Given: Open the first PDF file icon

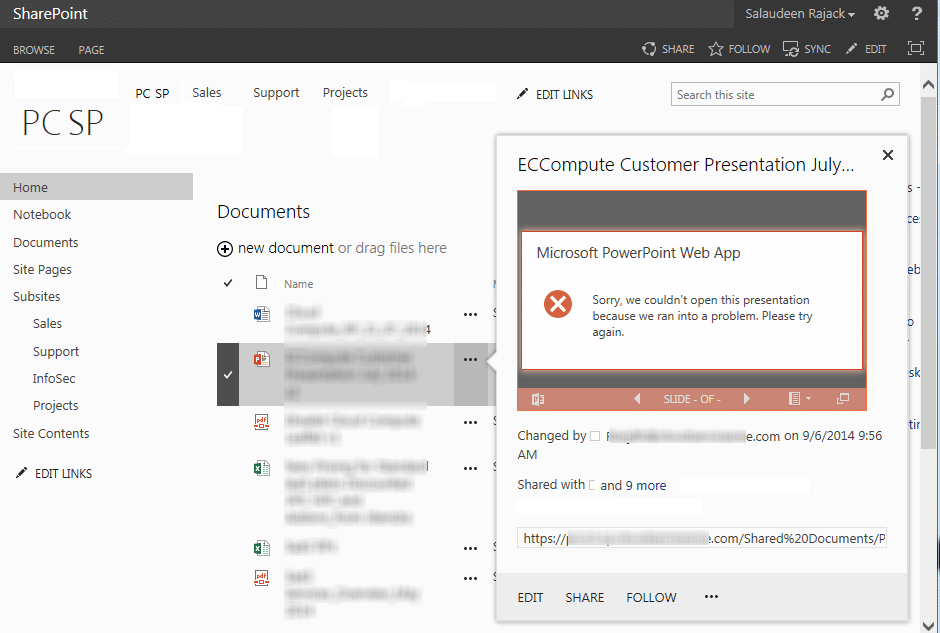Looking at the screenshot, I should pos(262,421).
